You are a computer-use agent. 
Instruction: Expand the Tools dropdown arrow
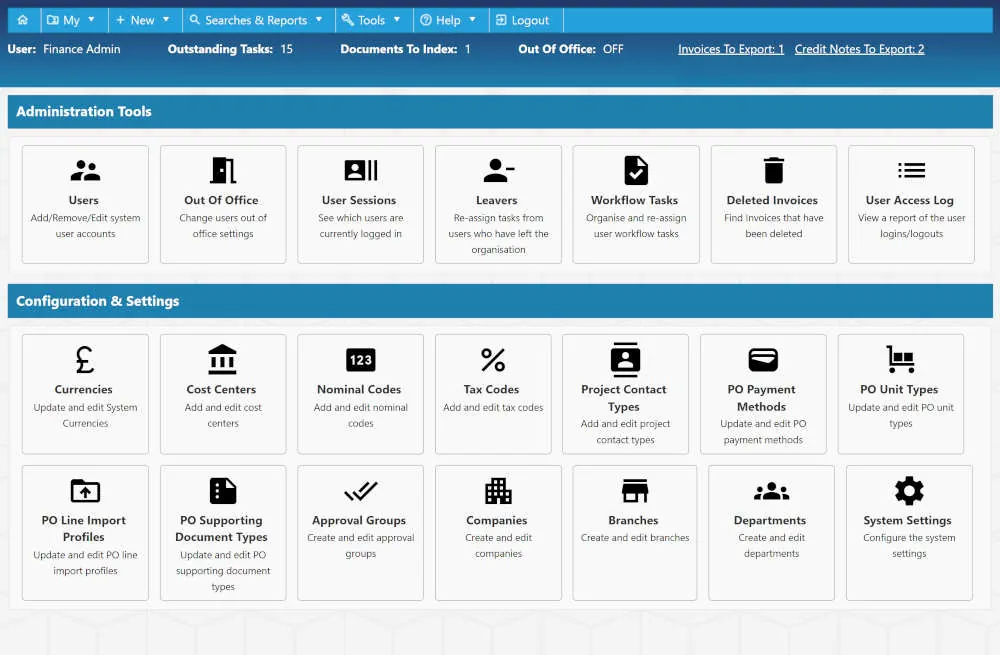click(x=397, y=20)
